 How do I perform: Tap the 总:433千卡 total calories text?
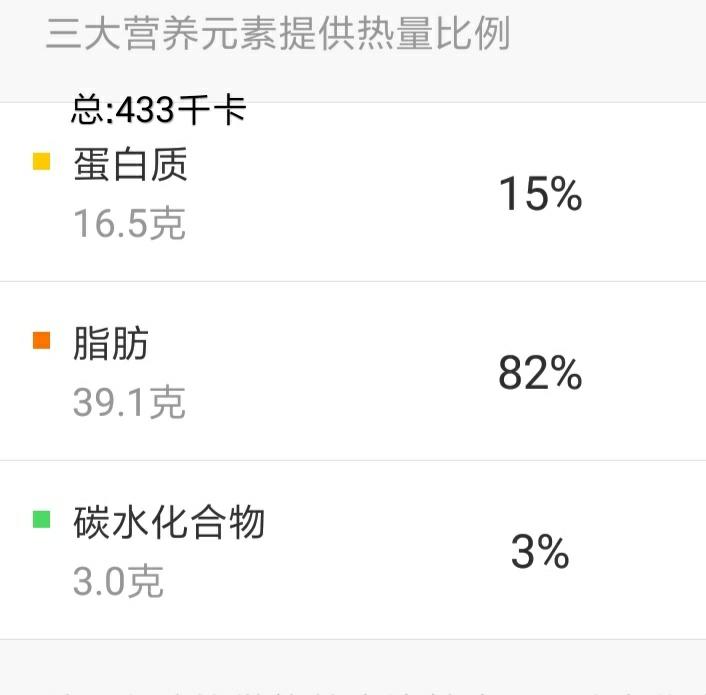click(159, 110)
